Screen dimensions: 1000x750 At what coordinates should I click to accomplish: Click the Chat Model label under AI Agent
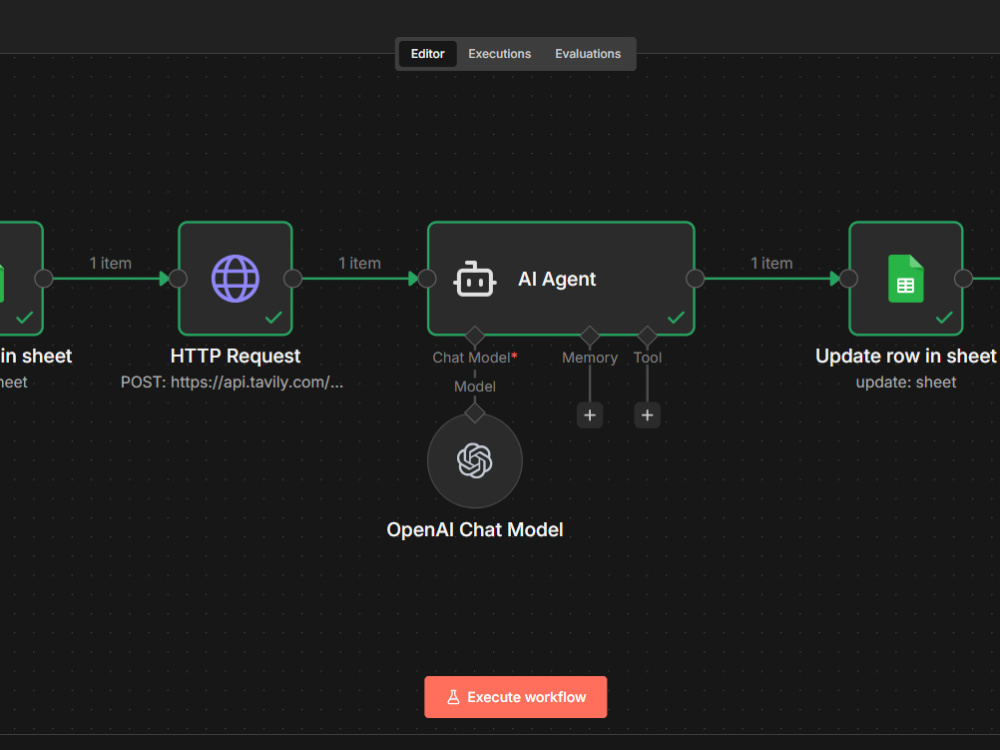pos(474,357)
